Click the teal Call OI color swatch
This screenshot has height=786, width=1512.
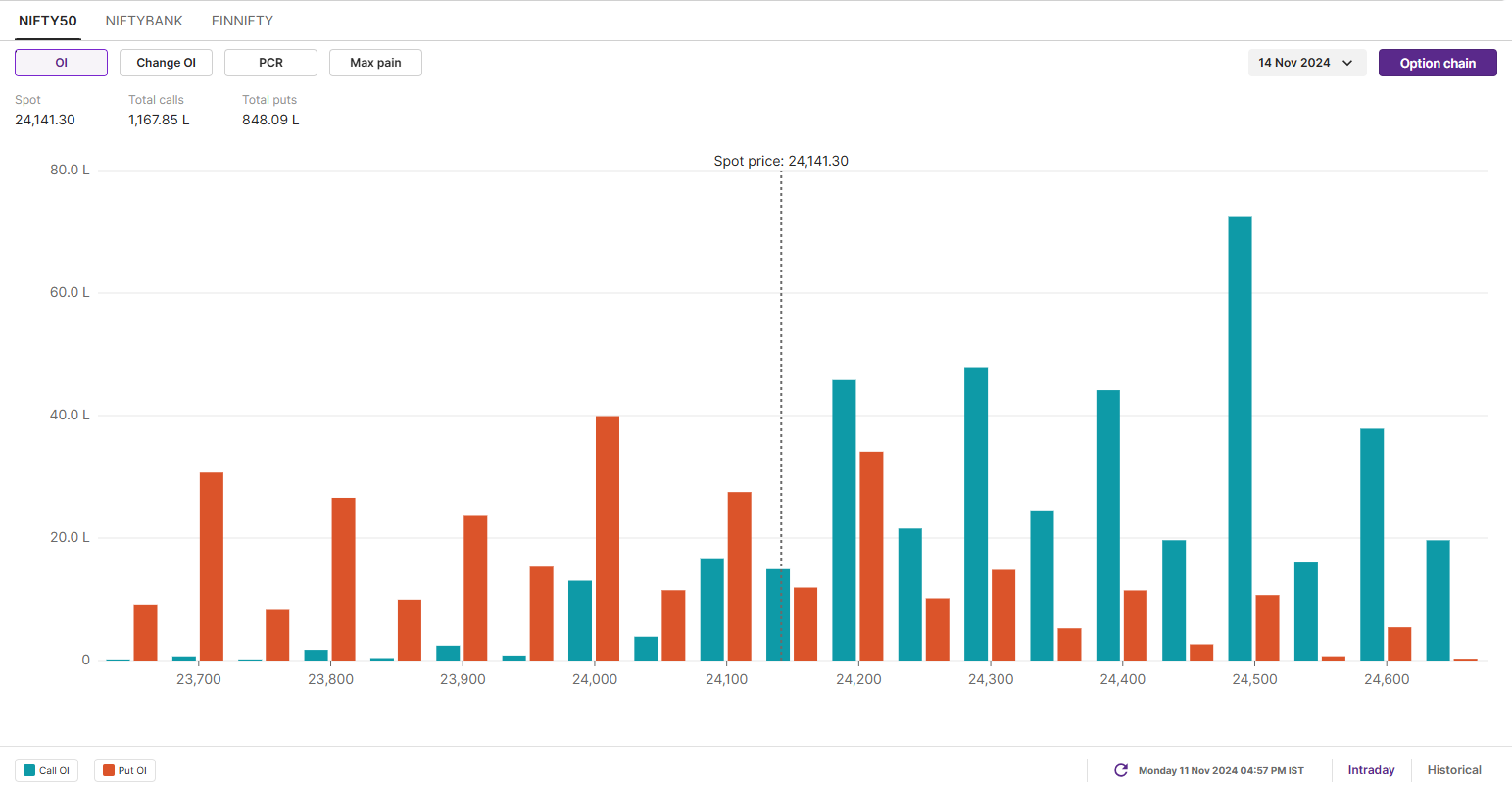(x=29, y=770)
